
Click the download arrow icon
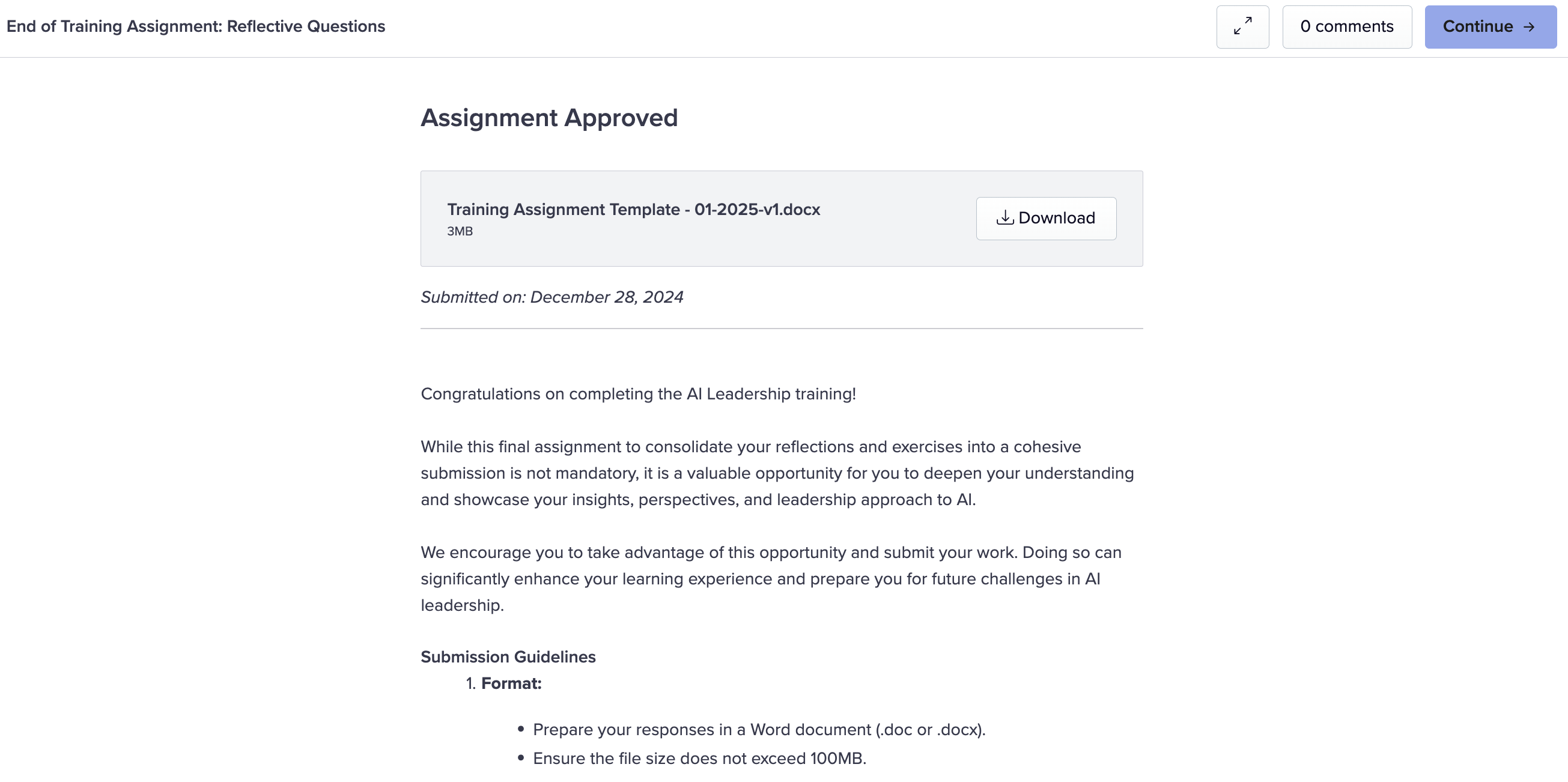coord(1004,218)
